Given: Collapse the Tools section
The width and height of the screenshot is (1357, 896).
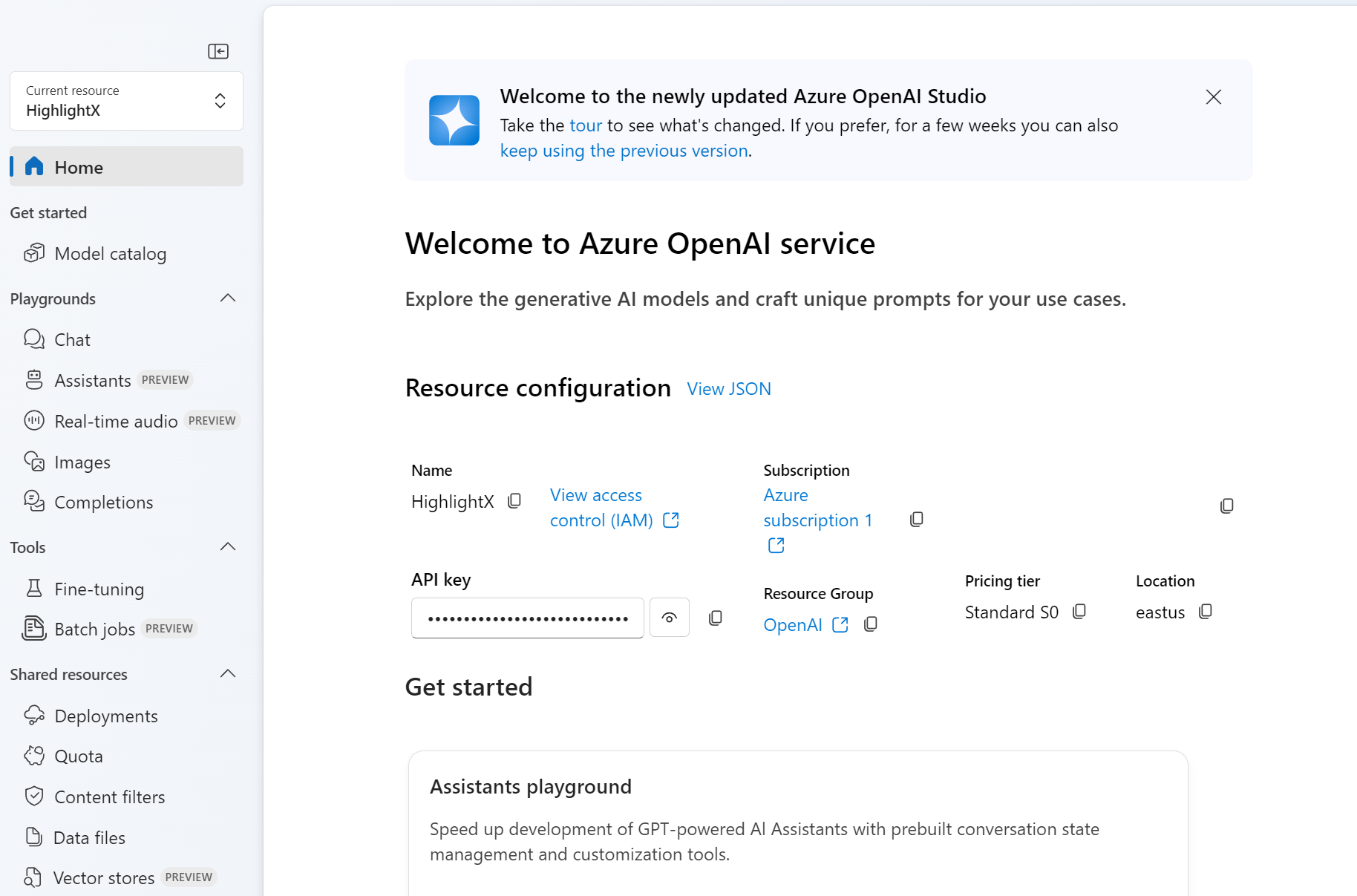Looking at the screenshot, I should tap(228, 547).
